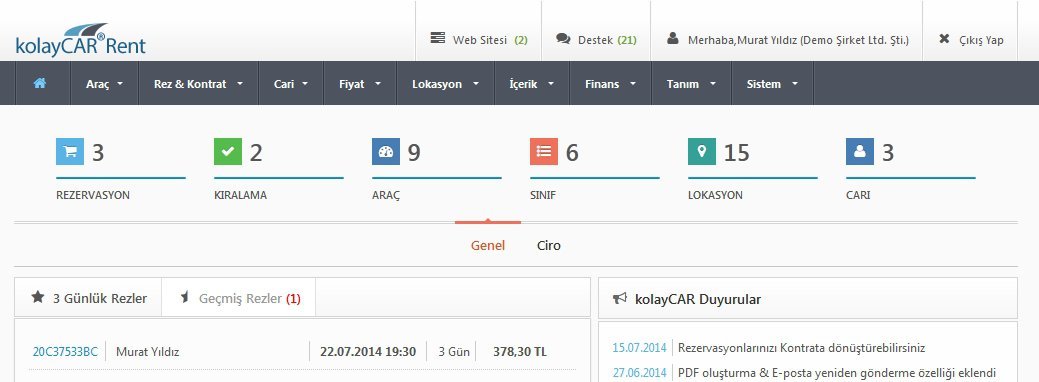
Task: Click the ARAÇ stat label
Action: tap(386, 196)
